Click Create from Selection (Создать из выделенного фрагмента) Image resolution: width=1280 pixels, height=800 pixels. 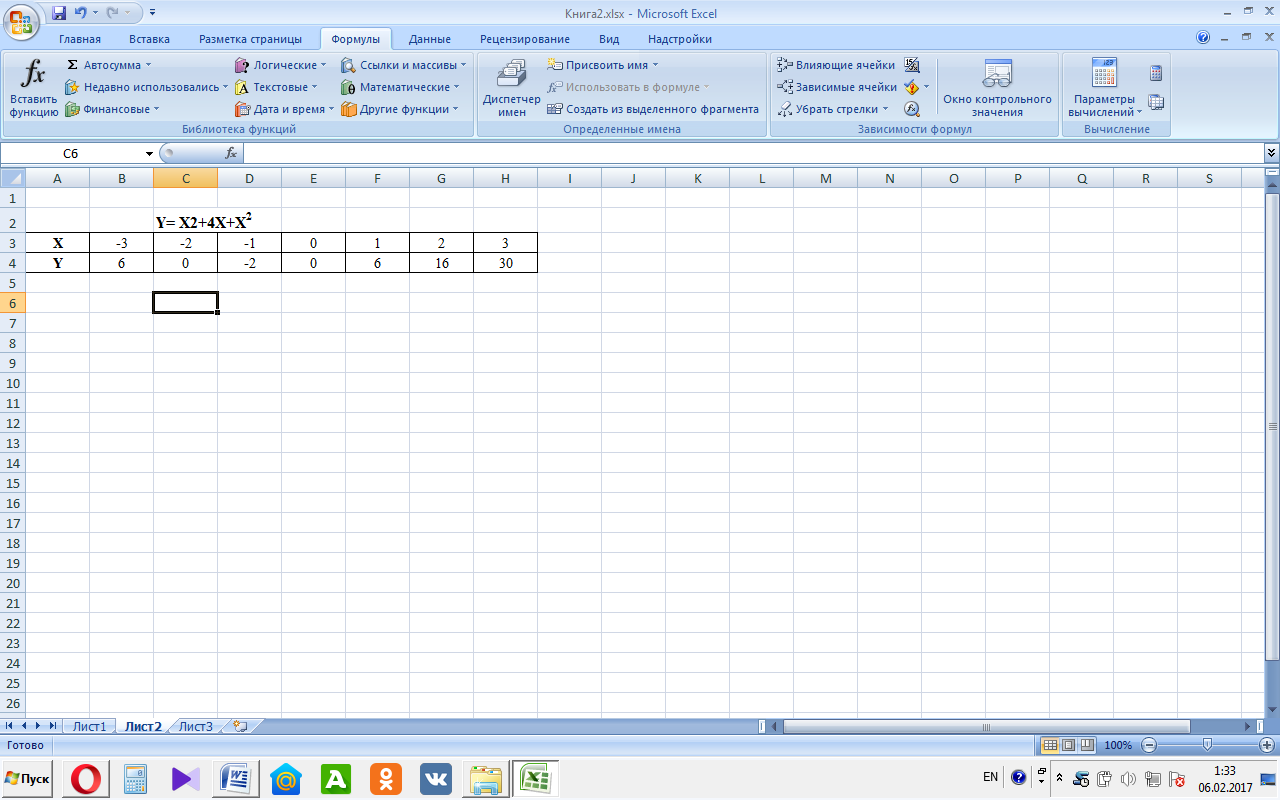coord(654,109)
